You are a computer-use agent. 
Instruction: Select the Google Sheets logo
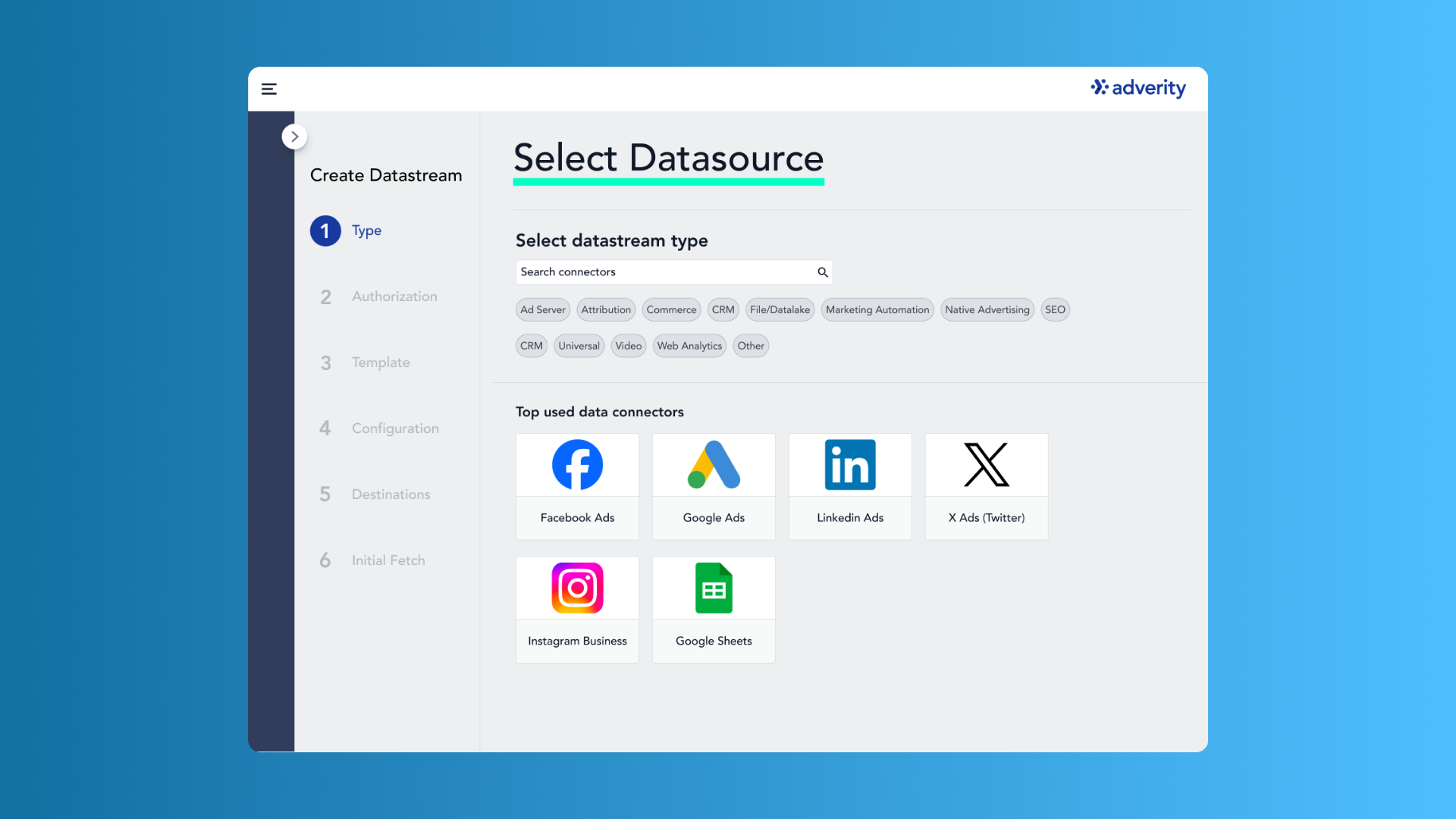[x=714, y=588]
